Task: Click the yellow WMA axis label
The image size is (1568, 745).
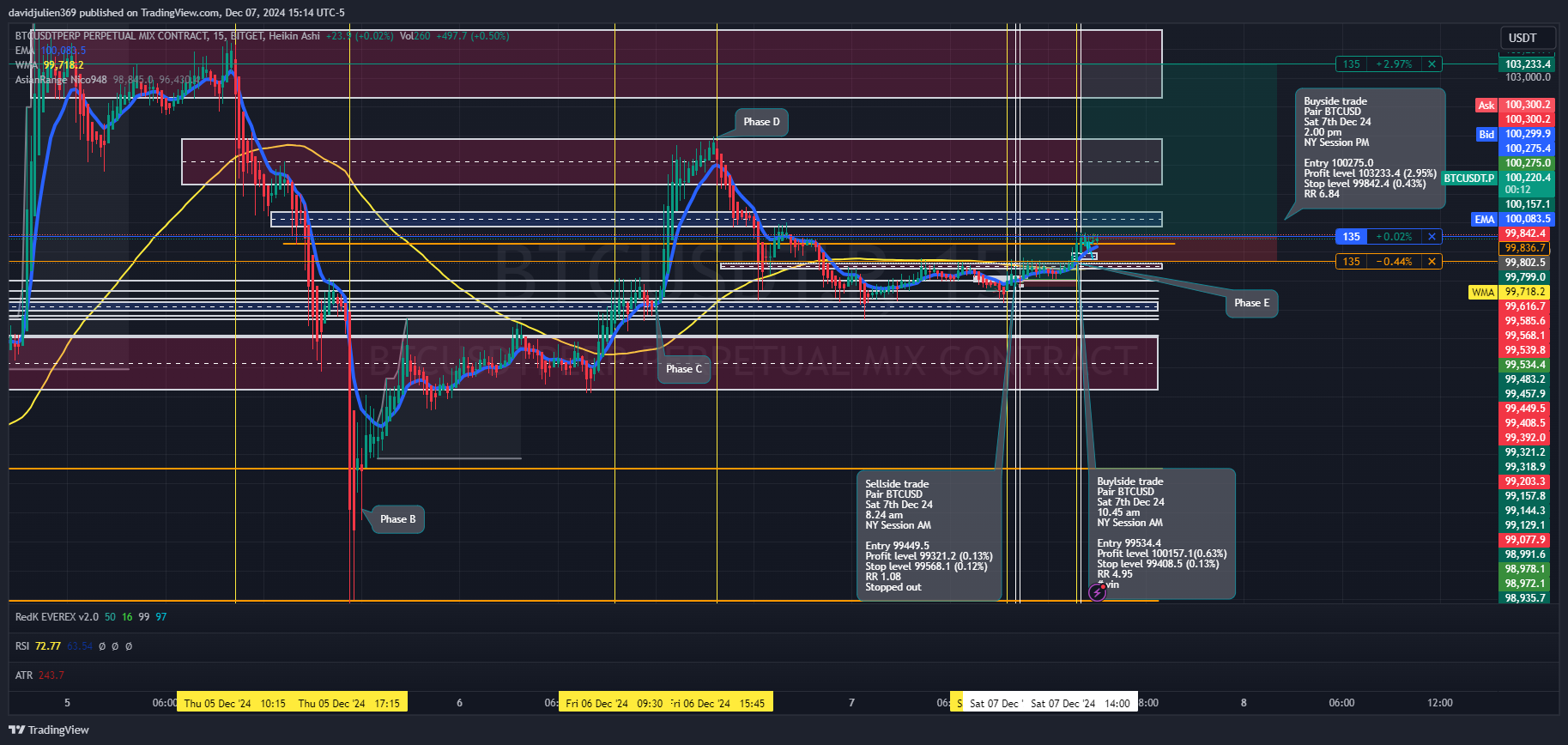Action: (x=1483, y=293)
